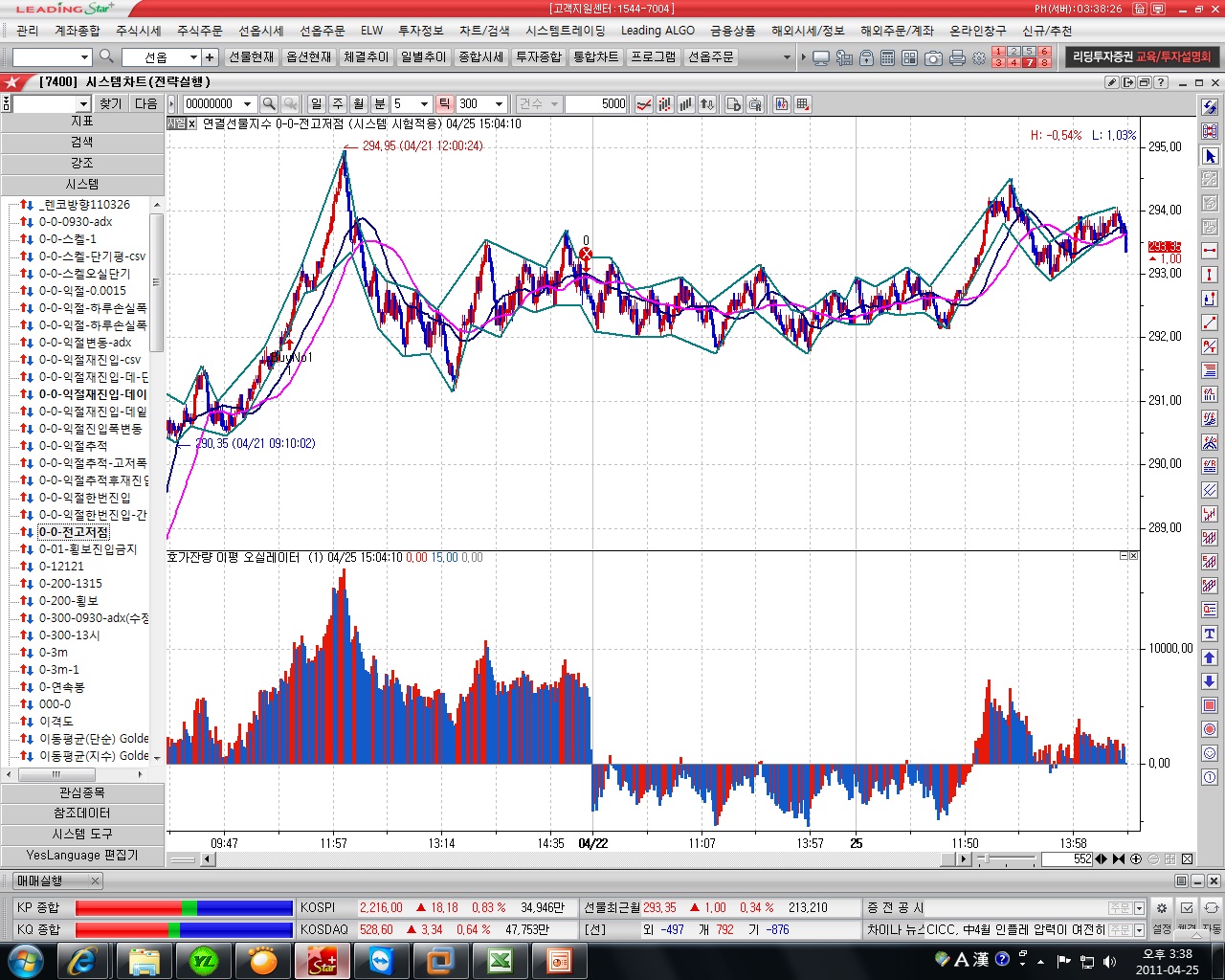Screen dimensions: 1225x980
Task: Open the main toolbar settings gear icon
Action: pos(979,57)
